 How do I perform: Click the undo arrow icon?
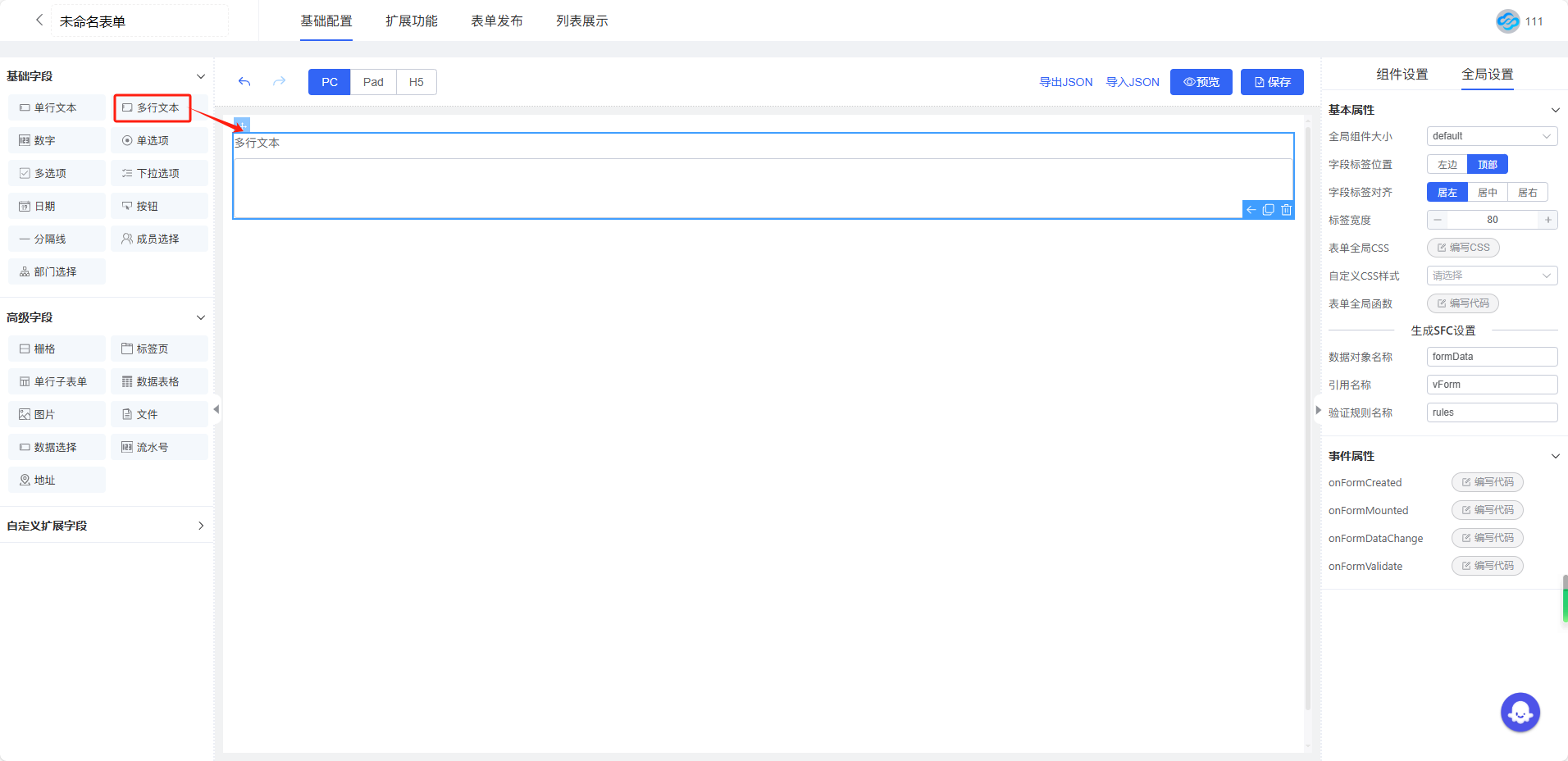click(244, 82)
